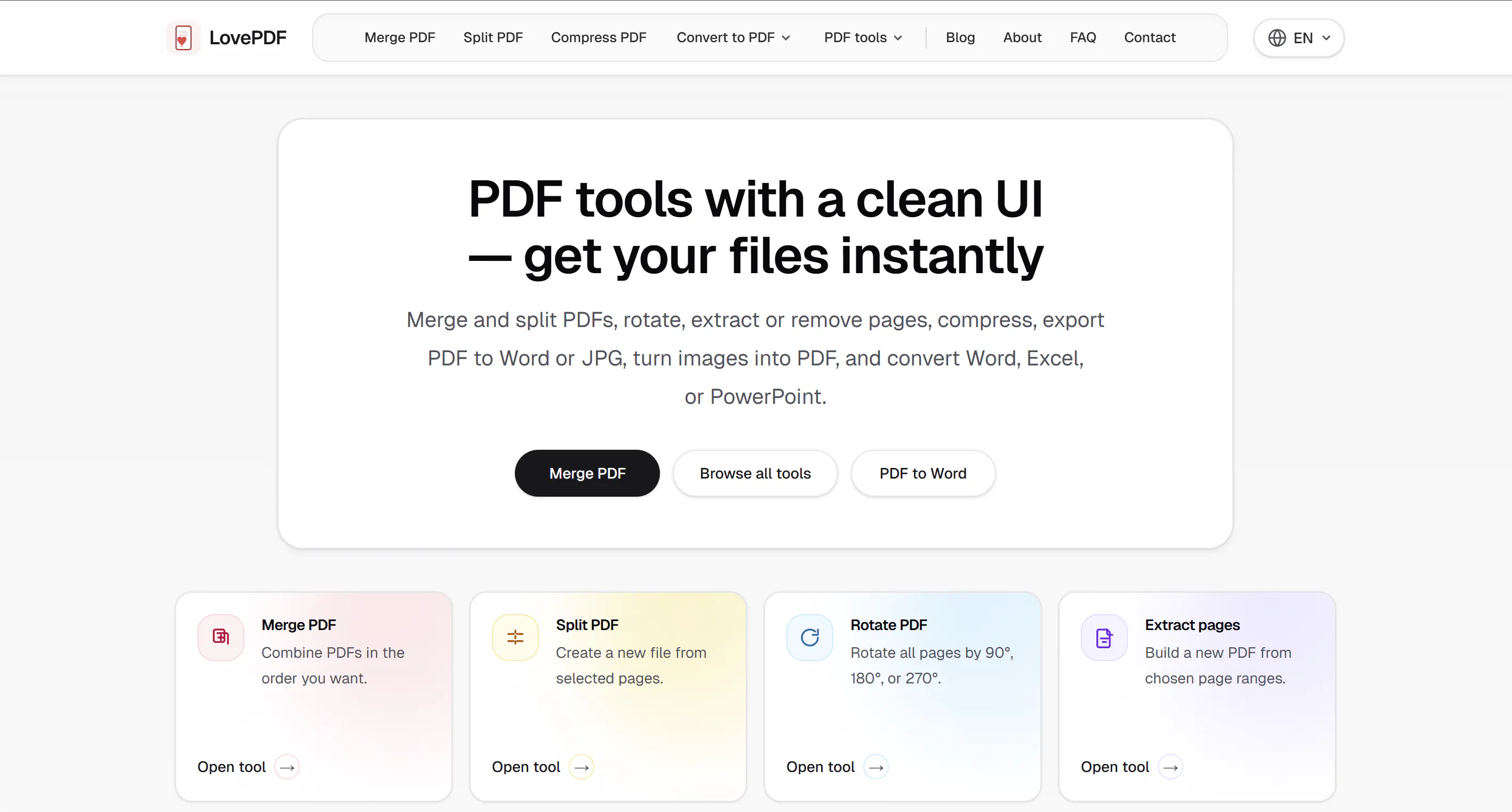The width and height of the screenshot is (1512, 812).
Task: Click 'Combine PDFs in the order you want.'
Action: pyautogui.click(x=333, y=665)
